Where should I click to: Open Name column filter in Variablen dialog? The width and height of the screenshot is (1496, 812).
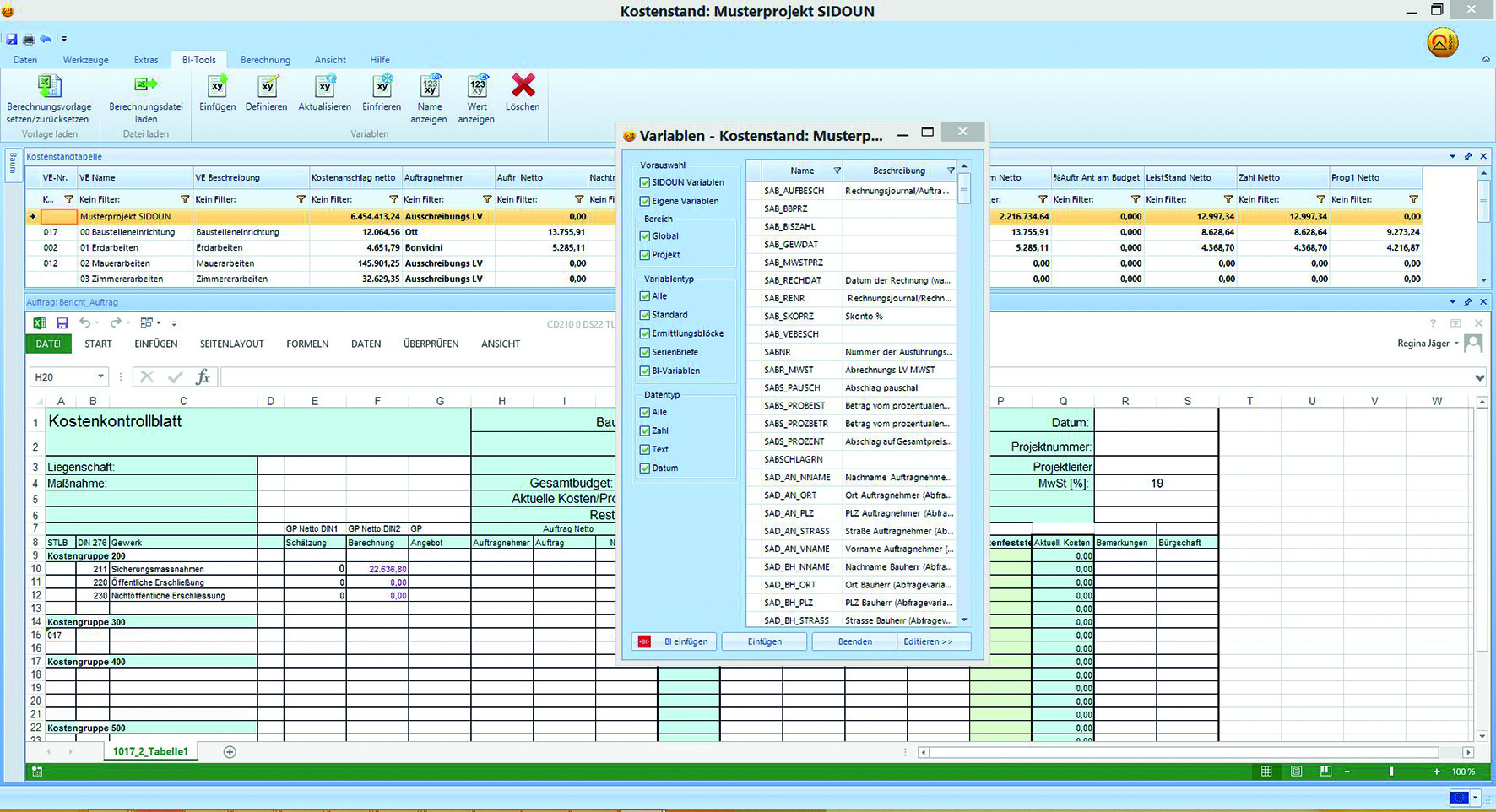tap(837, 171)
